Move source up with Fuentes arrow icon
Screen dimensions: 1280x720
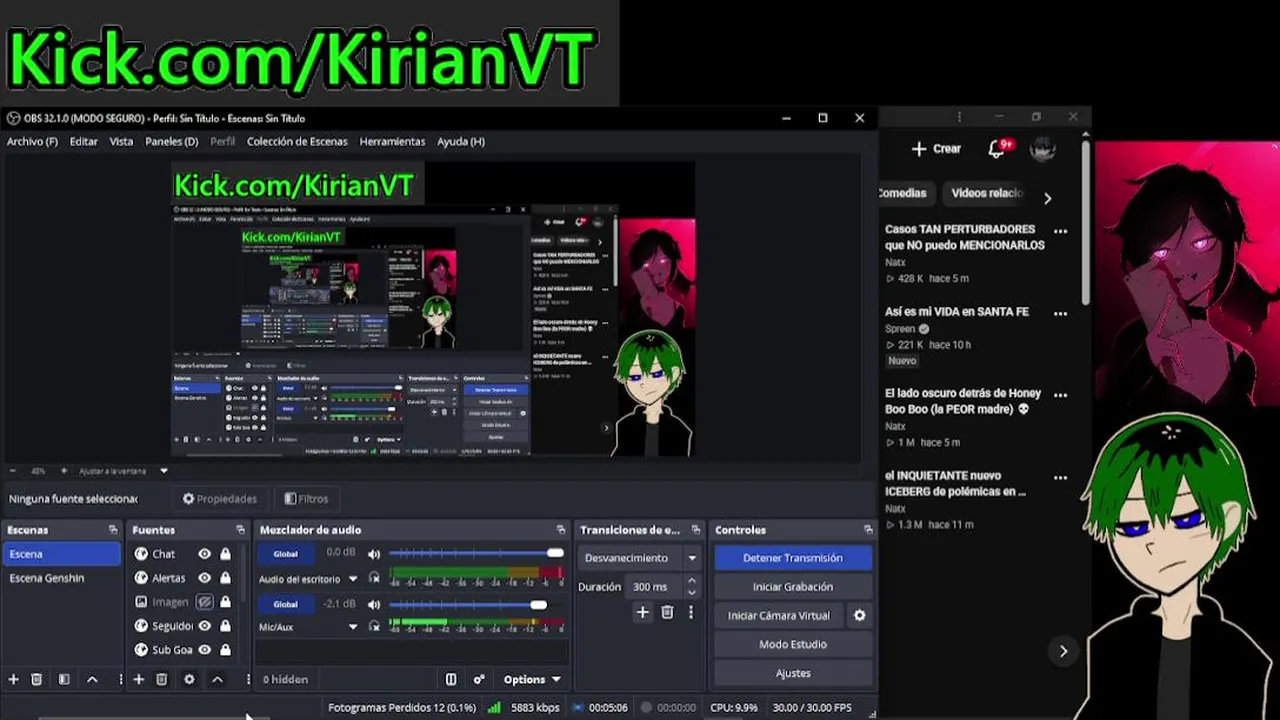[217, 679]
